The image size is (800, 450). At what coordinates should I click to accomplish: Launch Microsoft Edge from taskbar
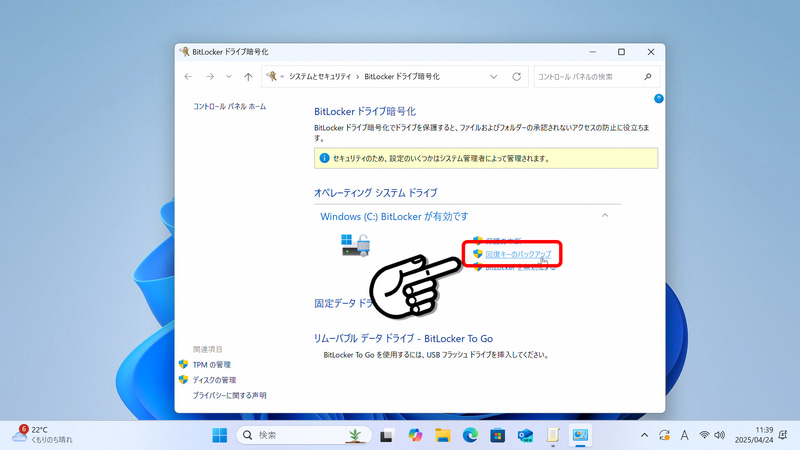[x=470, y=435]
